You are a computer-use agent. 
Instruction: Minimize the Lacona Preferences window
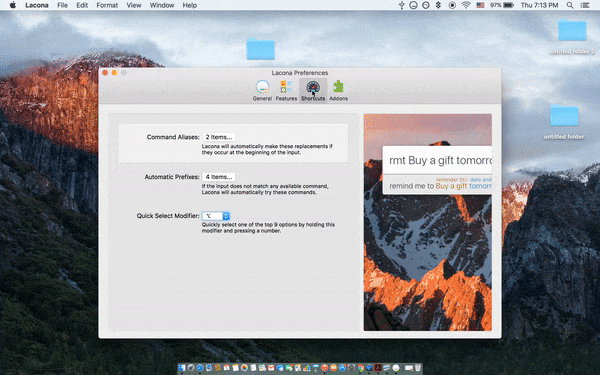click(x=114, y=73)
